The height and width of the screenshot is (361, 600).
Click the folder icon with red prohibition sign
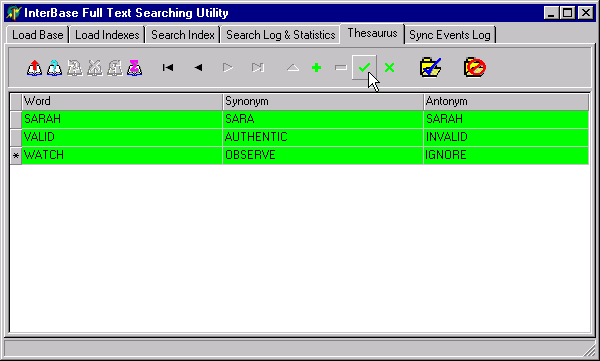474,67
